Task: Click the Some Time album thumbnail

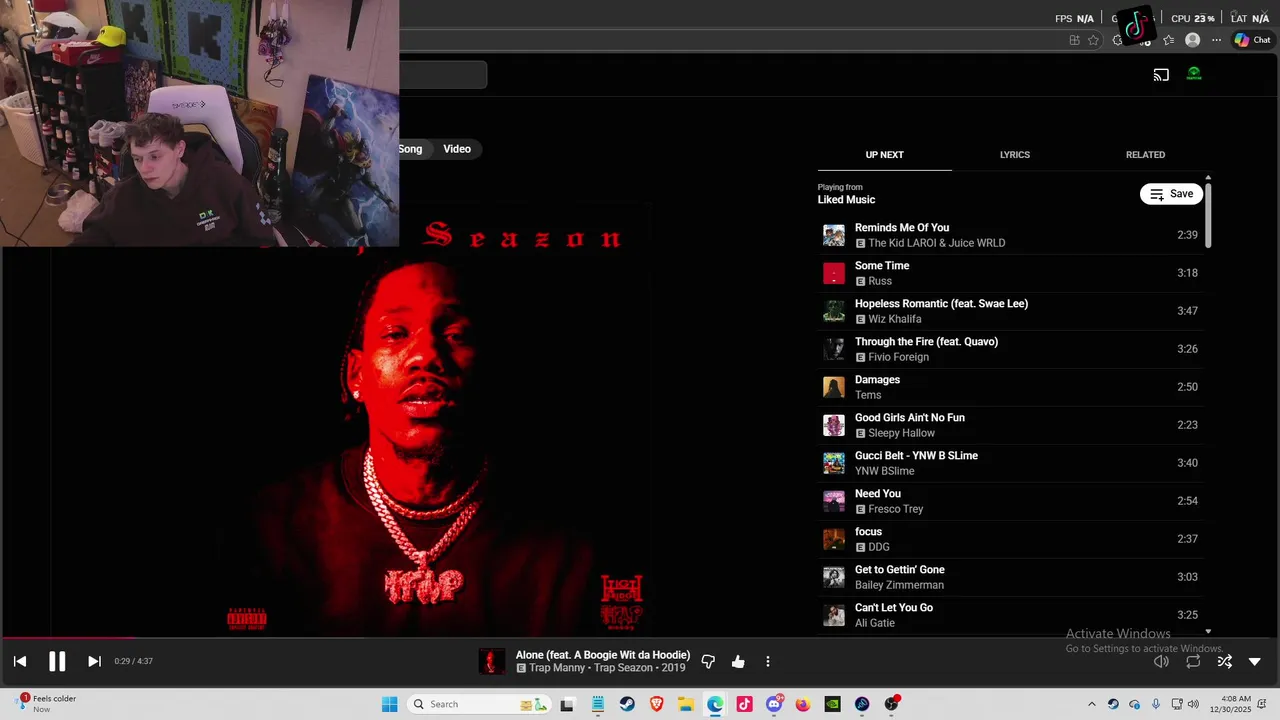Action: [x=834, y=273]
